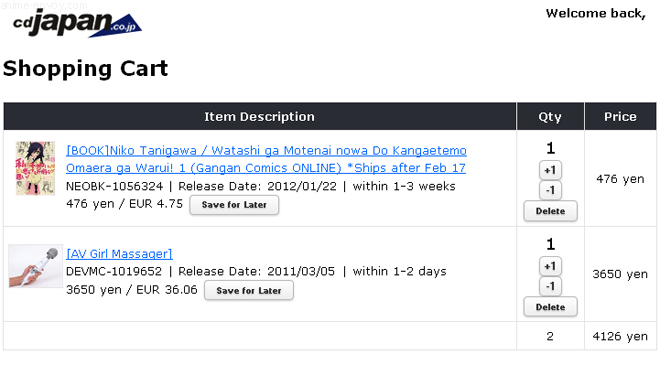660x365 pixels.
Task: Select the Welcome back greeting text
Action: pos(596,13)
